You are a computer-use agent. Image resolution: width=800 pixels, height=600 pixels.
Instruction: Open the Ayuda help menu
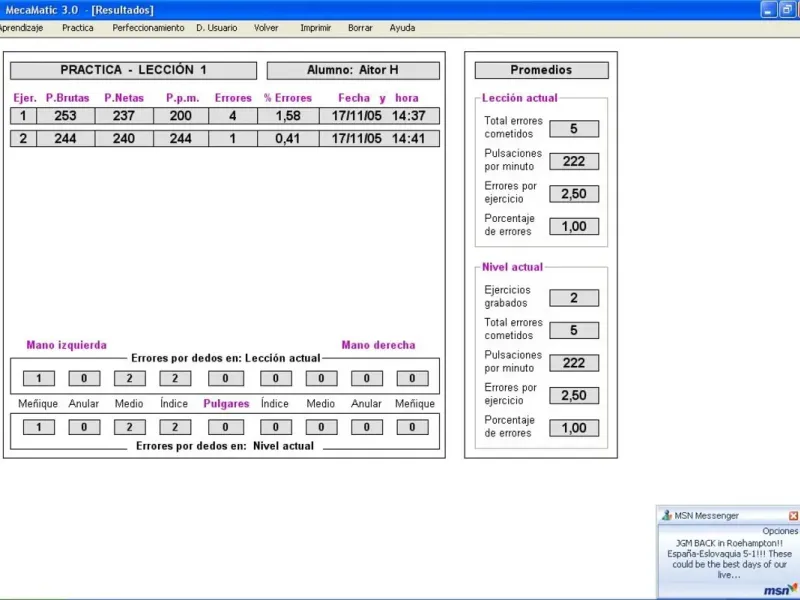(402, 28)
